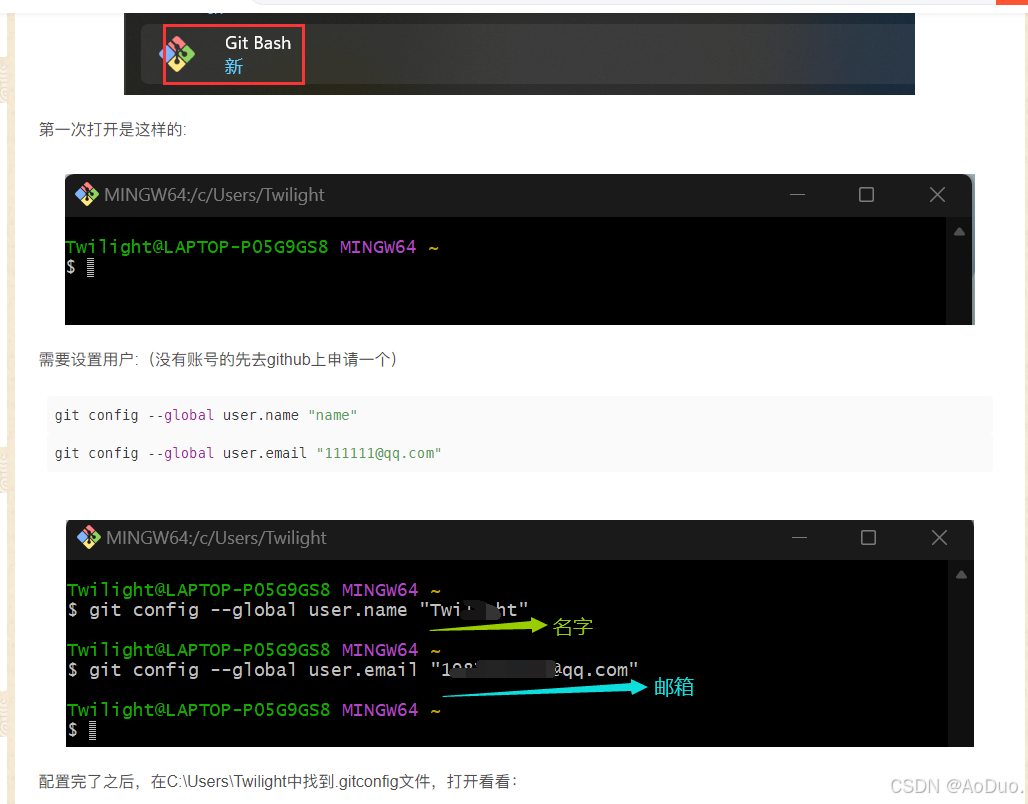Image resolution: width=1028 pixels, height=804 pixels.
Task: Click the scroll-up arrow in first terminal
Action: [957, 230]
